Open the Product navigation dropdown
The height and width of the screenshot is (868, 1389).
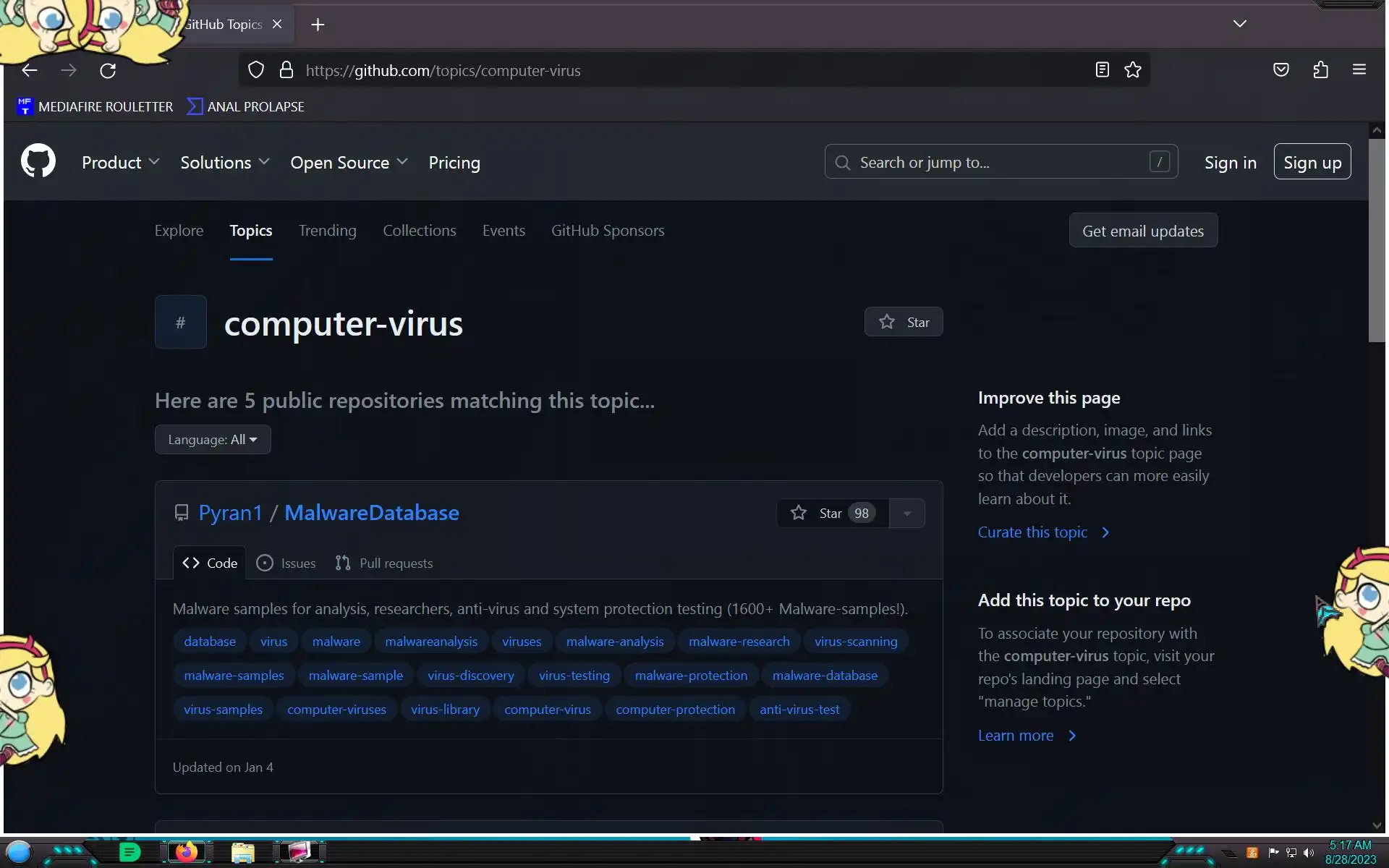pyautogui.click(x=120, y=163)
